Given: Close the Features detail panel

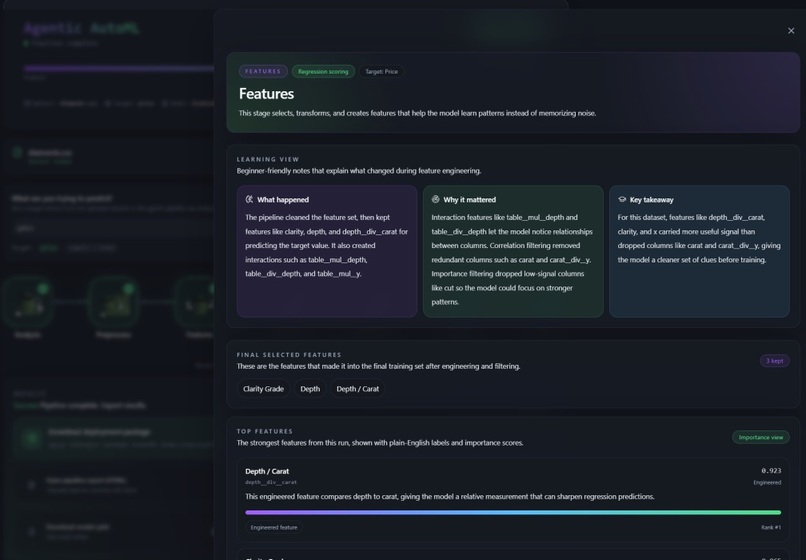Looking at the screenshot, I should coord(791,31).
